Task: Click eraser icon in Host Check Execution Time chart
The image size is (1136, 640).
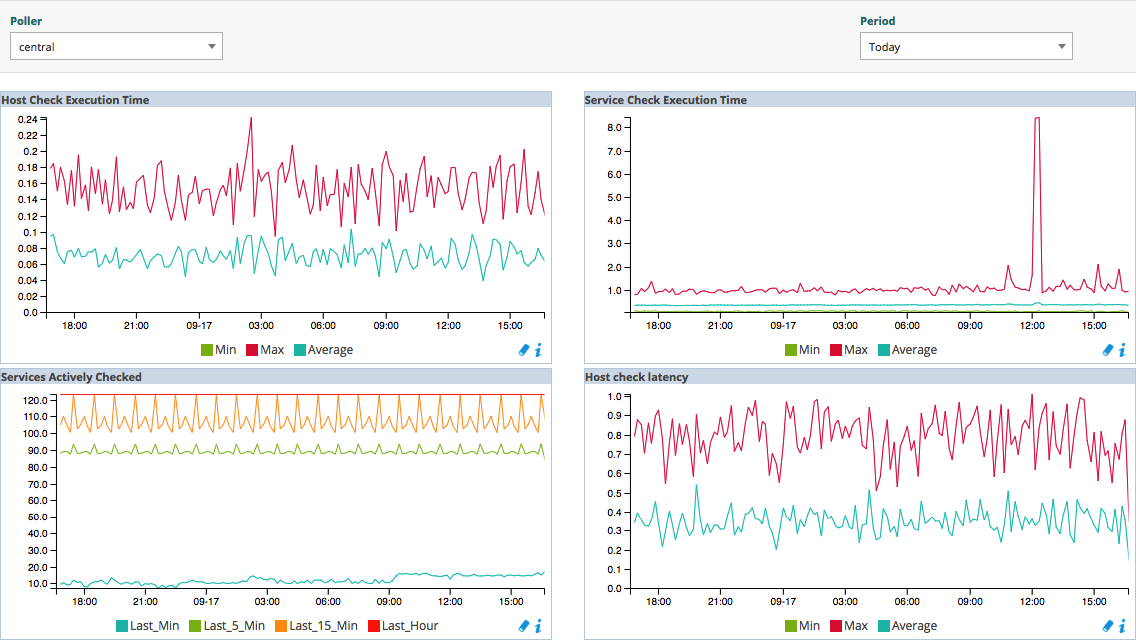Action: tap(524, 350)
